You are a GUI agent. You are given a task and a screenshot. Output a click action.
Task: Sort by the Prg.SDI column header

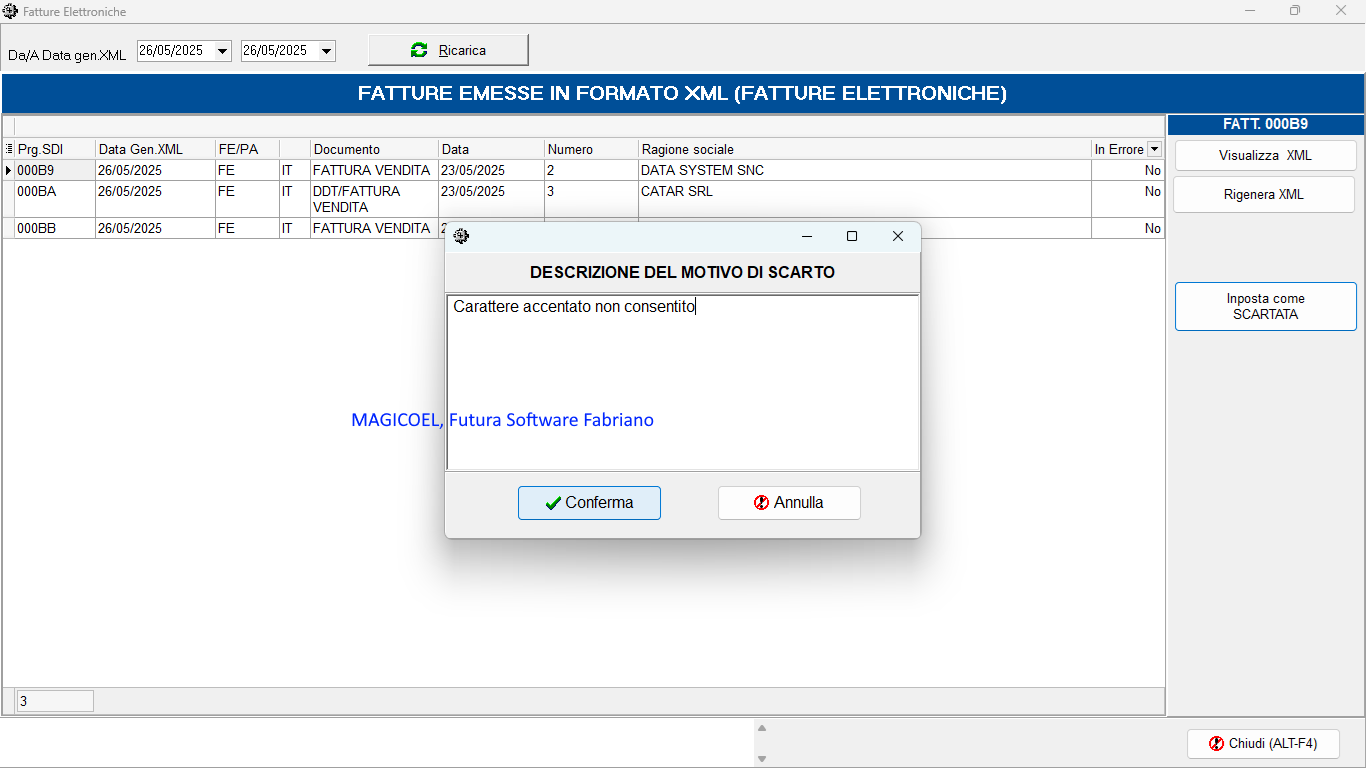pos(55,149)
